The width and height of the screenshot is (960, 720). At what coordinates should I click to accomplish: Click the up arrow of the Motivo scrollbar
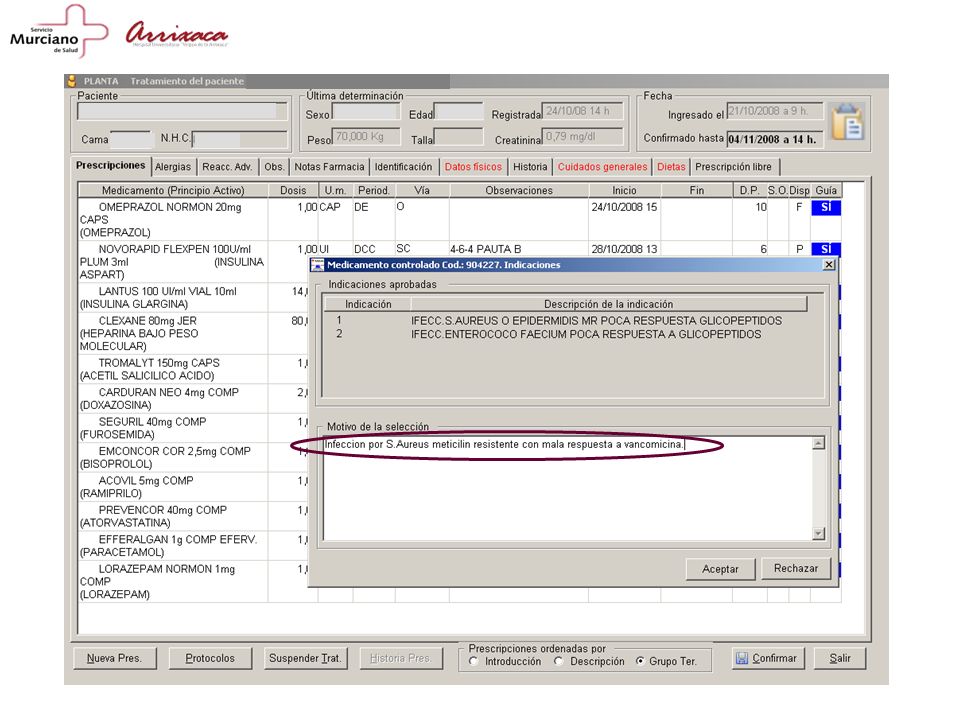819,443
